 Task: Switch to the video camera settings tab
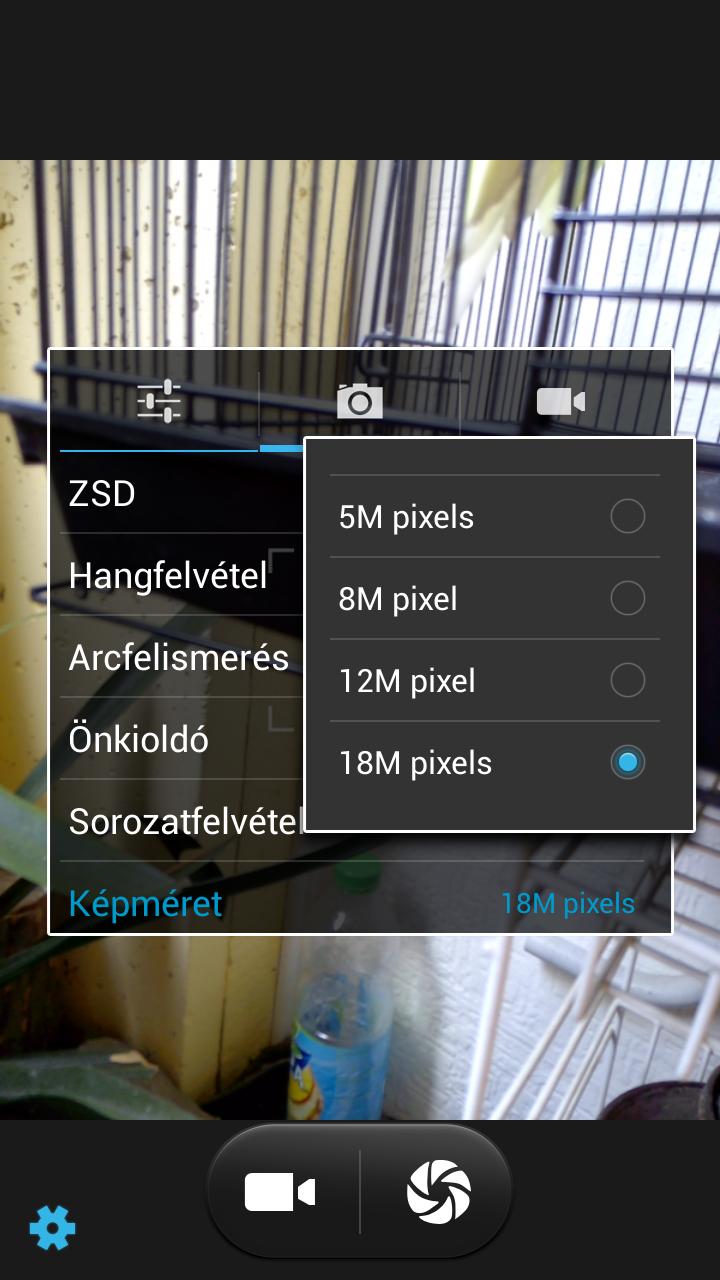point(560,402)
